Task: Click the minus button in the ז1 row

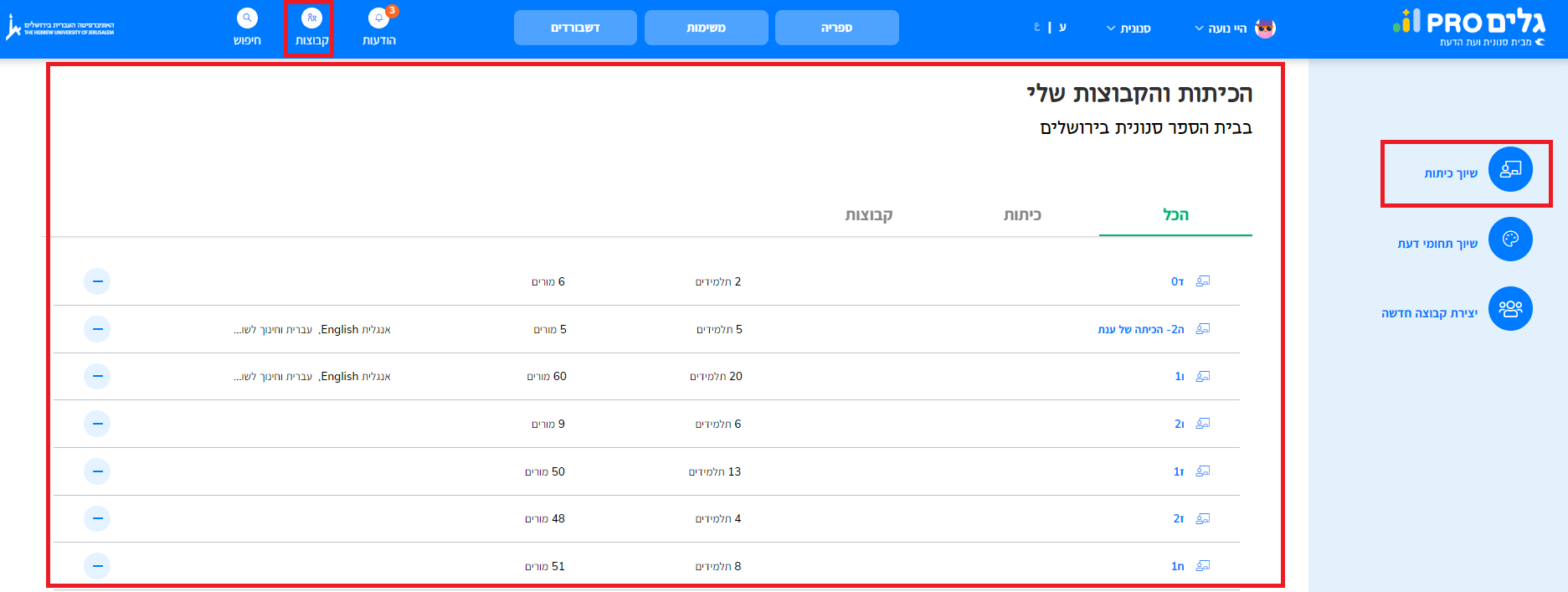Action: click(97, 471)
